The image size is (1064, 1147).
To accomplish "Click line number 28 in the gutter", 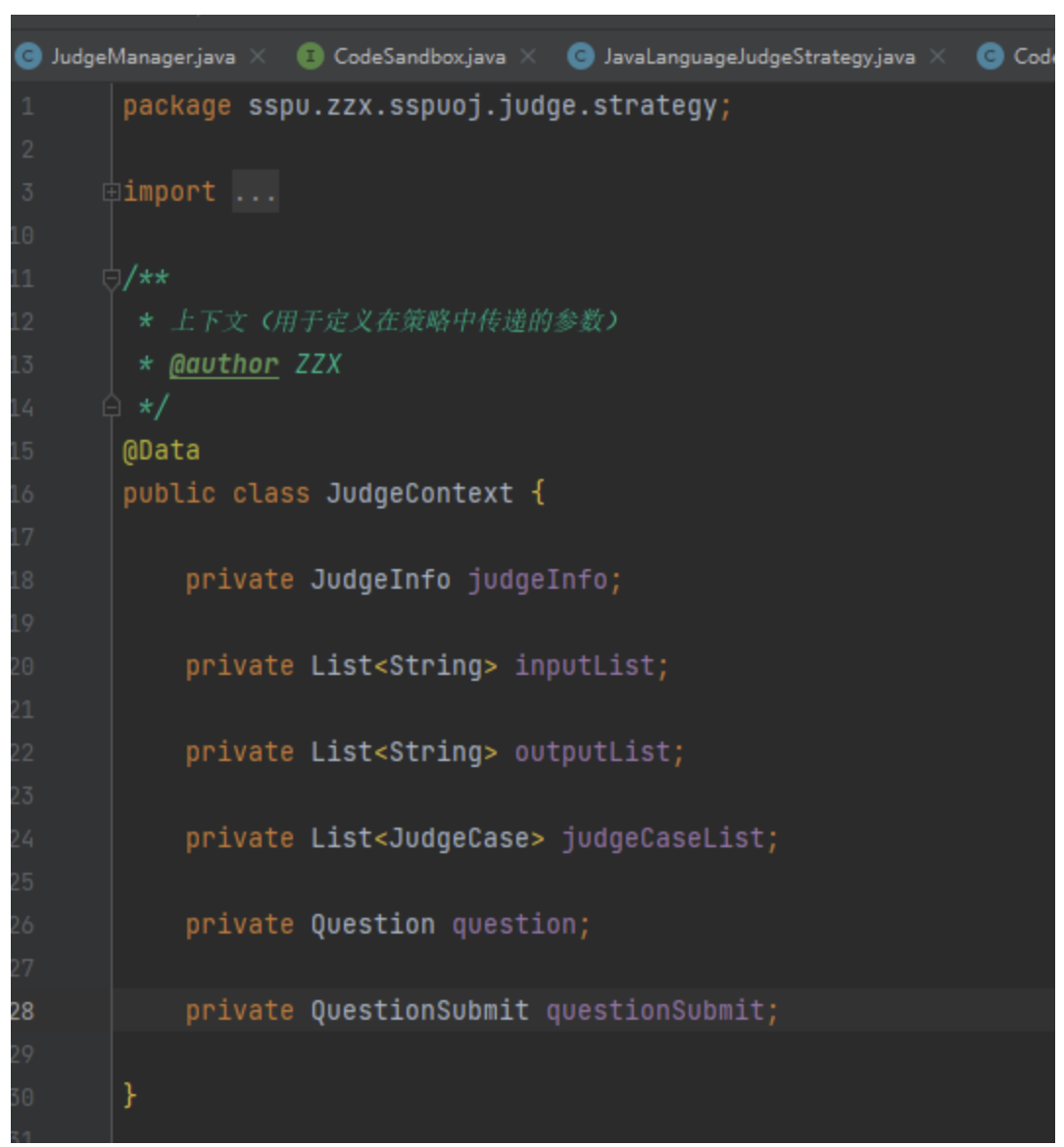I will (22, 1011).
